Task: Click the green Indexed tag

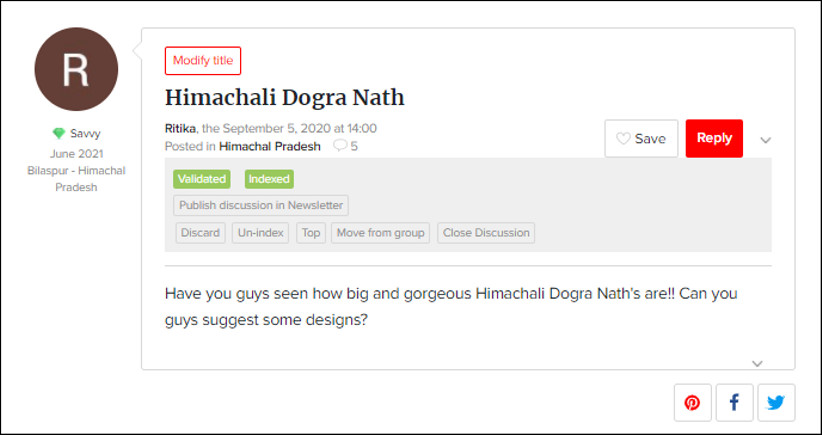Action: (x=269, y=179)
